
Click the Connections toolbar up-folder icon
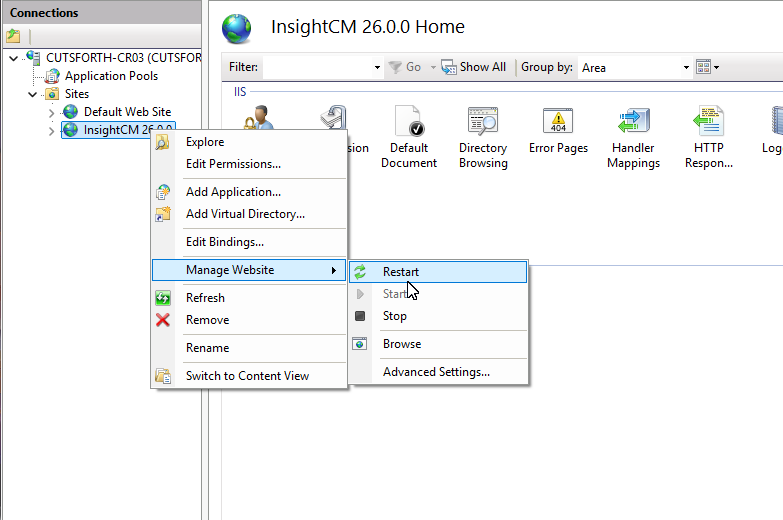[x=13, y=35]
